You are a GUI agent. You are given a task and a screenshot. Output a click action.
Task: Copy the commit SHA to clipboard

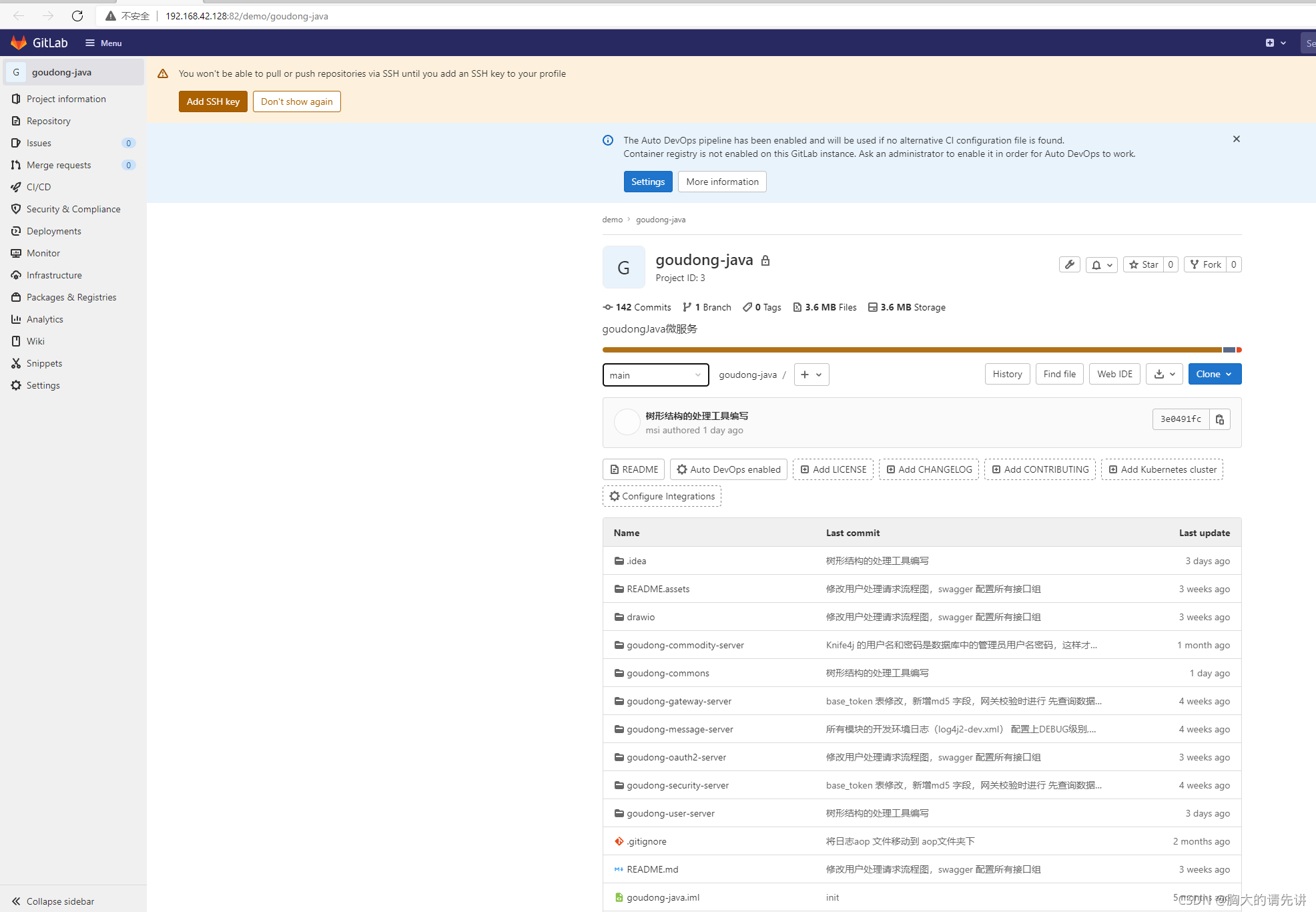[x=1220, y=419]
